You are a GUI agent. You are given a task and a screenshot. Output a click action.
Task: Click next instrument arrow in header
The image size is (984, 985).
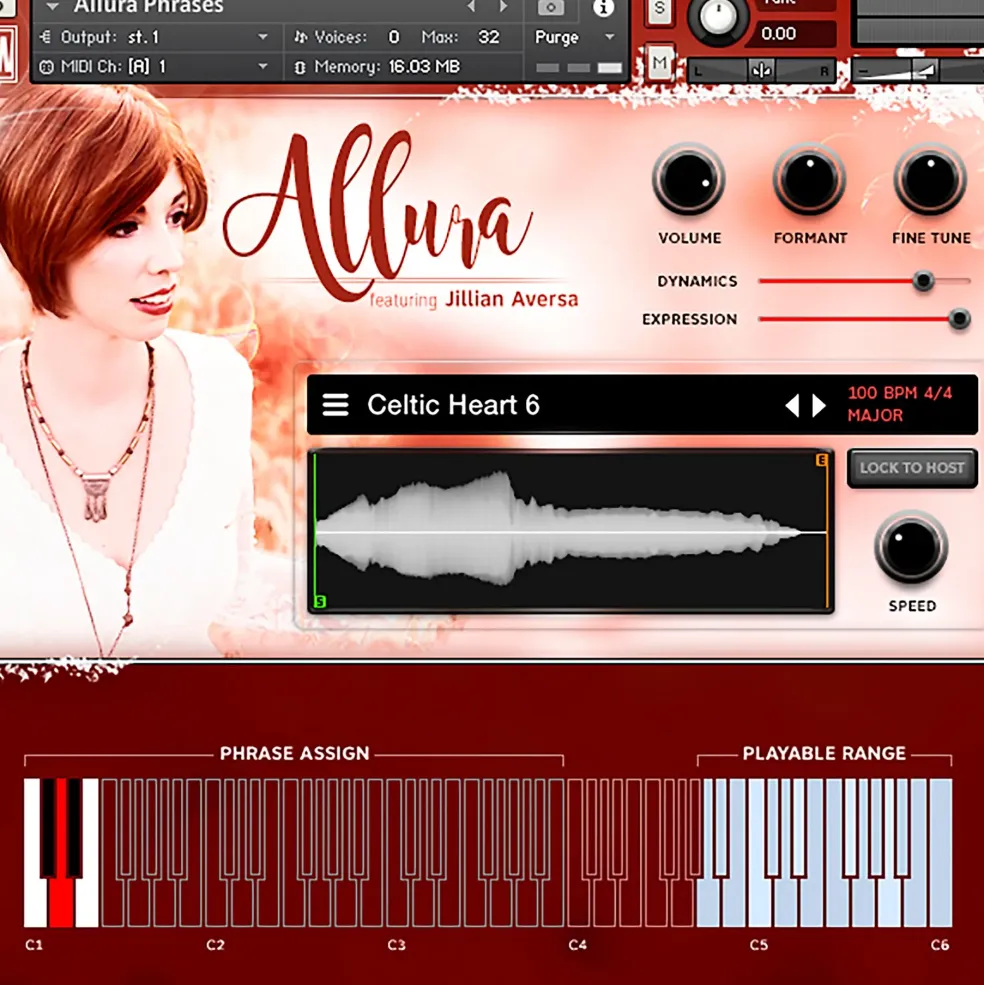click(503, 6)
